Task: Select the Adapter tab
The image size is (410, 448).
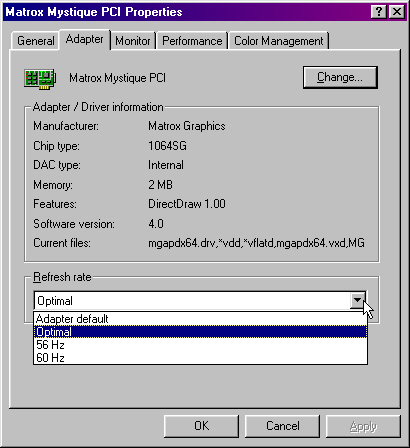Action: tap(85, 39)
